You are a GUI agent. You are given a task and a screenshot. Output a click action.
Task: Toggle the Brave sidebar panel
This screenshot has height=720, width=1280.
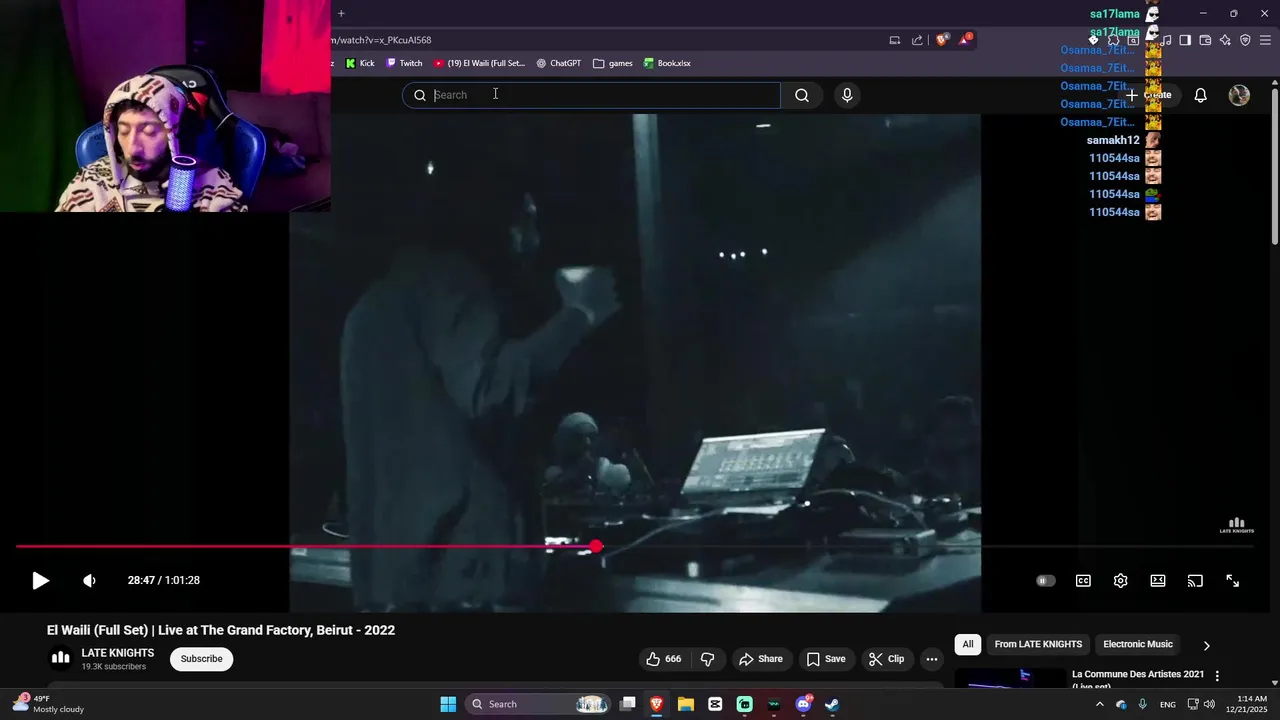1184,40
